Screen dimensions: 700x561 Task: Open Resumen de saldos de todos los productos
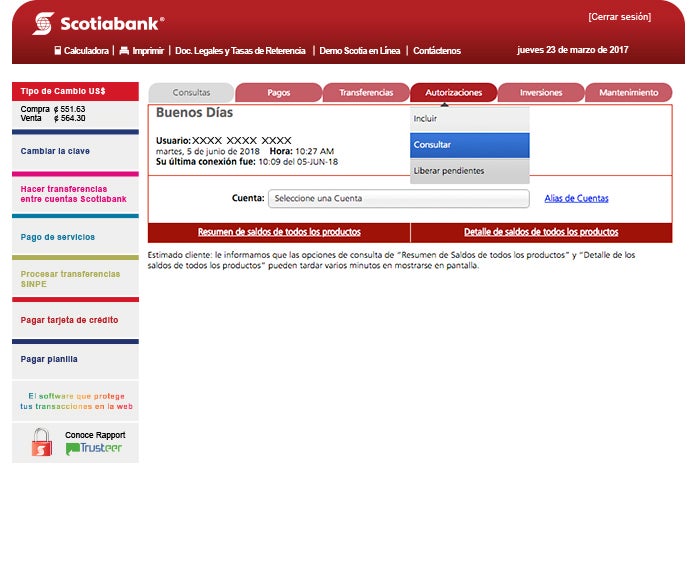pyautogui.click(x=279, y=232)
